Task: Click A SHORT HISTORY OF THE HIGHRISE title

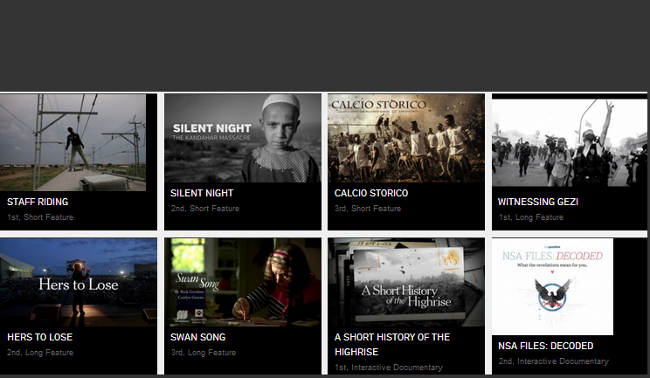Action: coord(392,344)
